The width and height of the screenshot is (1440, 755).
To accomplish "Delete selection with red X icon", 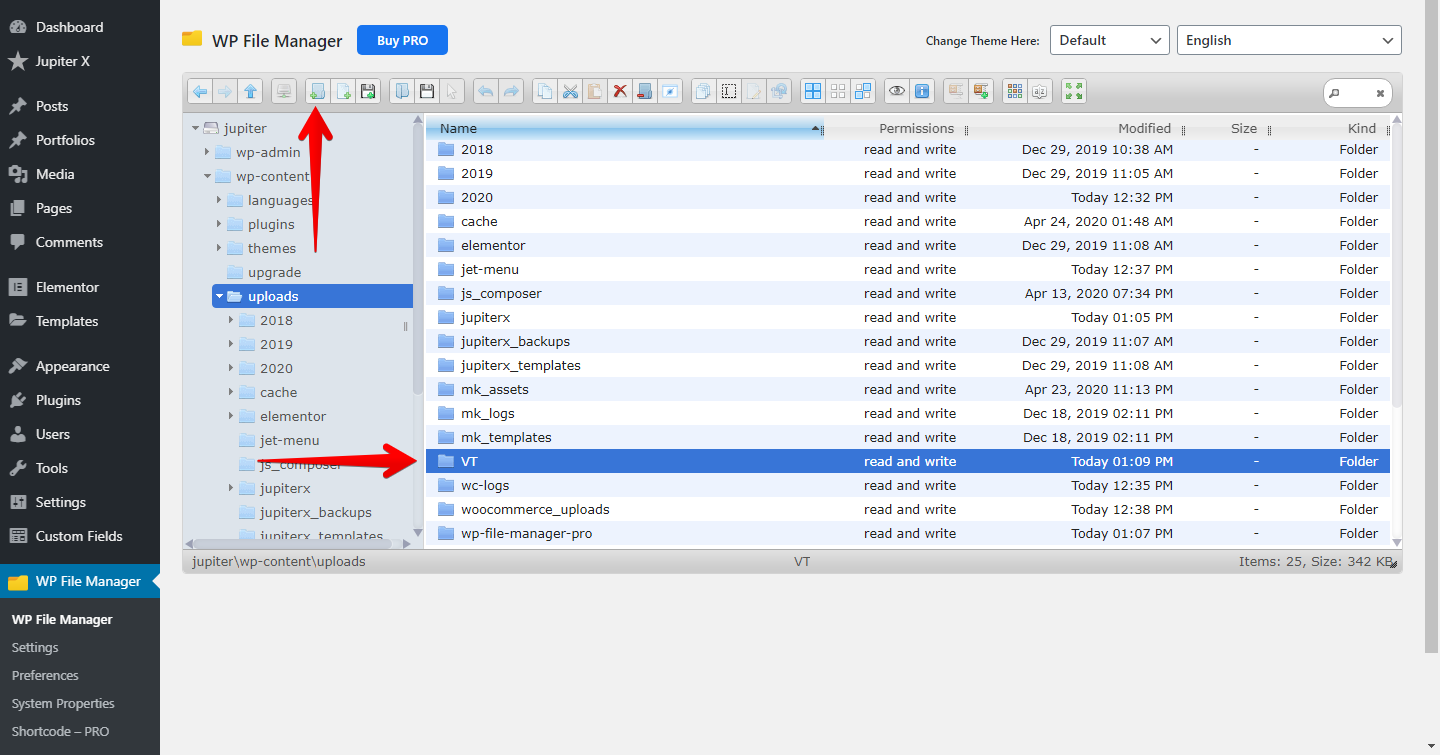I will click(620, 91).
